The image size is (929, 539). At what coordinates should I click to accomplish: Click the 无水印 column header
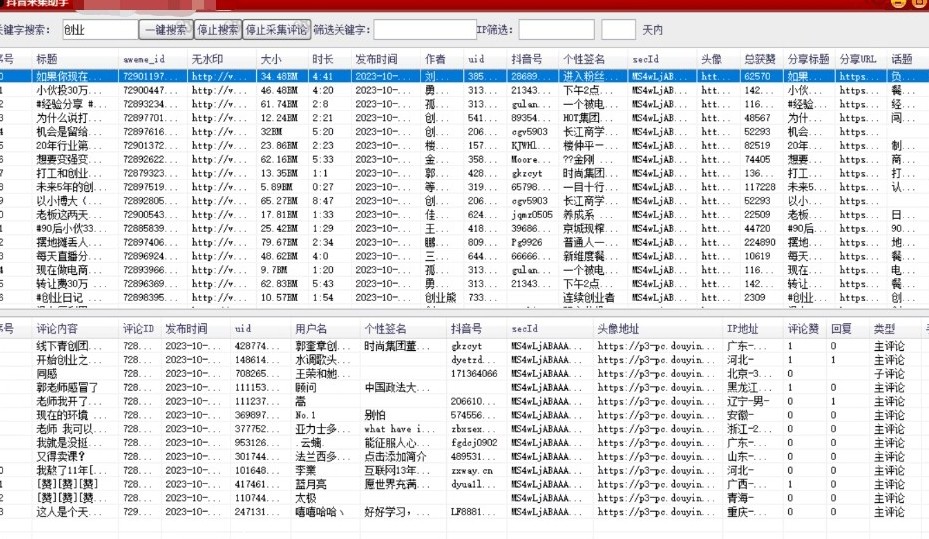tap(207, 59)
